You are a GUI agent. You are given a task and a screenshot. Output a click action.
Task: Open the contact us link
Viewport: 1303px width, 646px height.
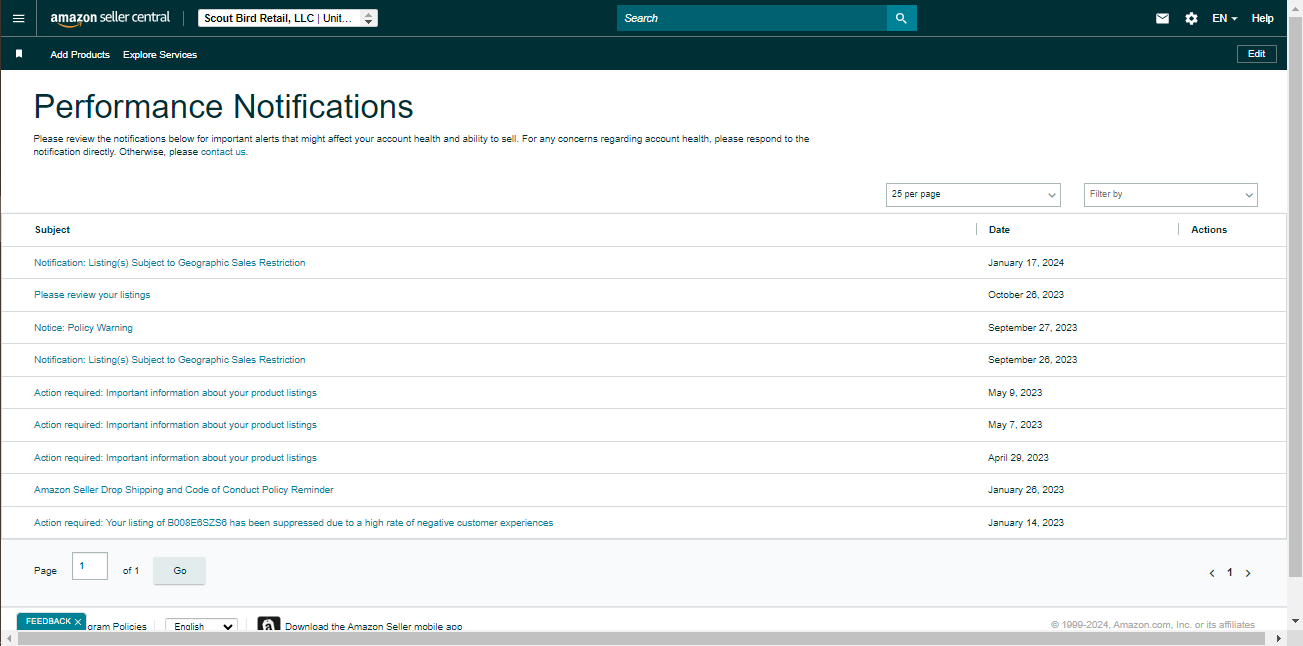[223, 152]
